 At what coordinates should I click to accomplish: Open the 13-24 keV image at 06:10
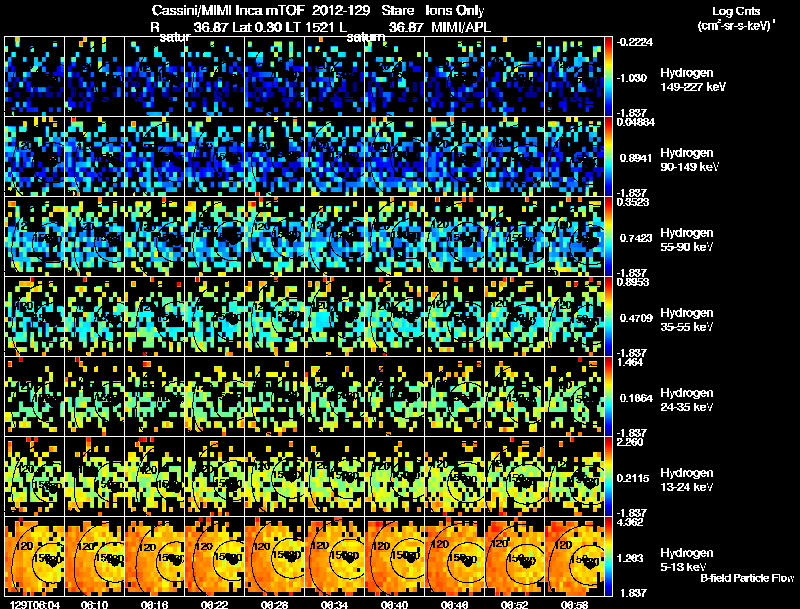click(x=94, y=476)
